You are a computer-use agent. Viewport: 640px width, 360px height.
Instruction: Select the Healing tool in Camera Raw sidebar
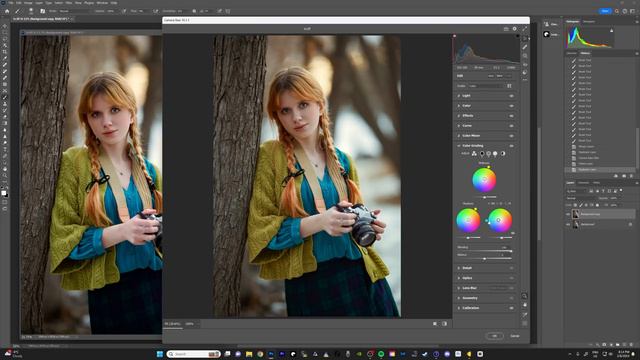point(525,47)
